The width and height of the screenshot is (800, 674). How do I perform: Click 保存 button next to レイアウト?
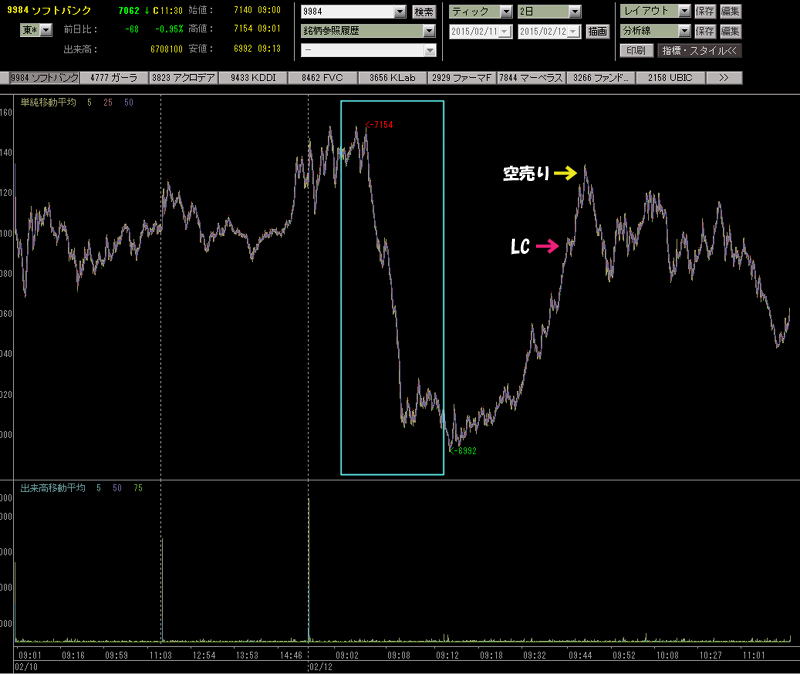pos(705,11)
